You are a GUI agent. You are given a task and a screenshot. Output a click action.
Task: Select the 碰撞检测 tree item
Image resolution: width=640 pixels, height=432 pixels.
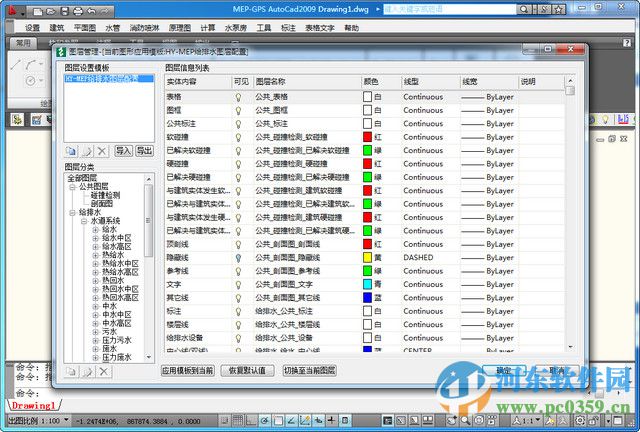click(x=105, y=195)
